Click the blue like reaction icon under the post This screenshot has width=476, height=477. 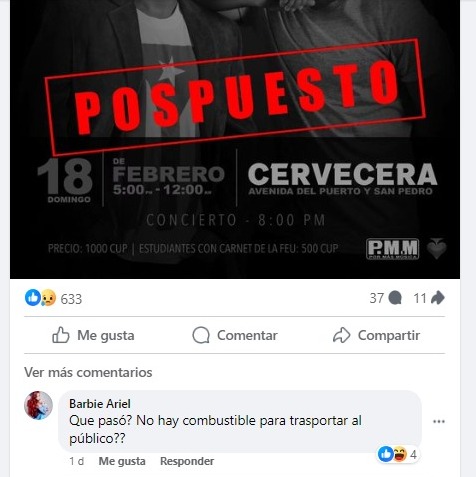33,297
